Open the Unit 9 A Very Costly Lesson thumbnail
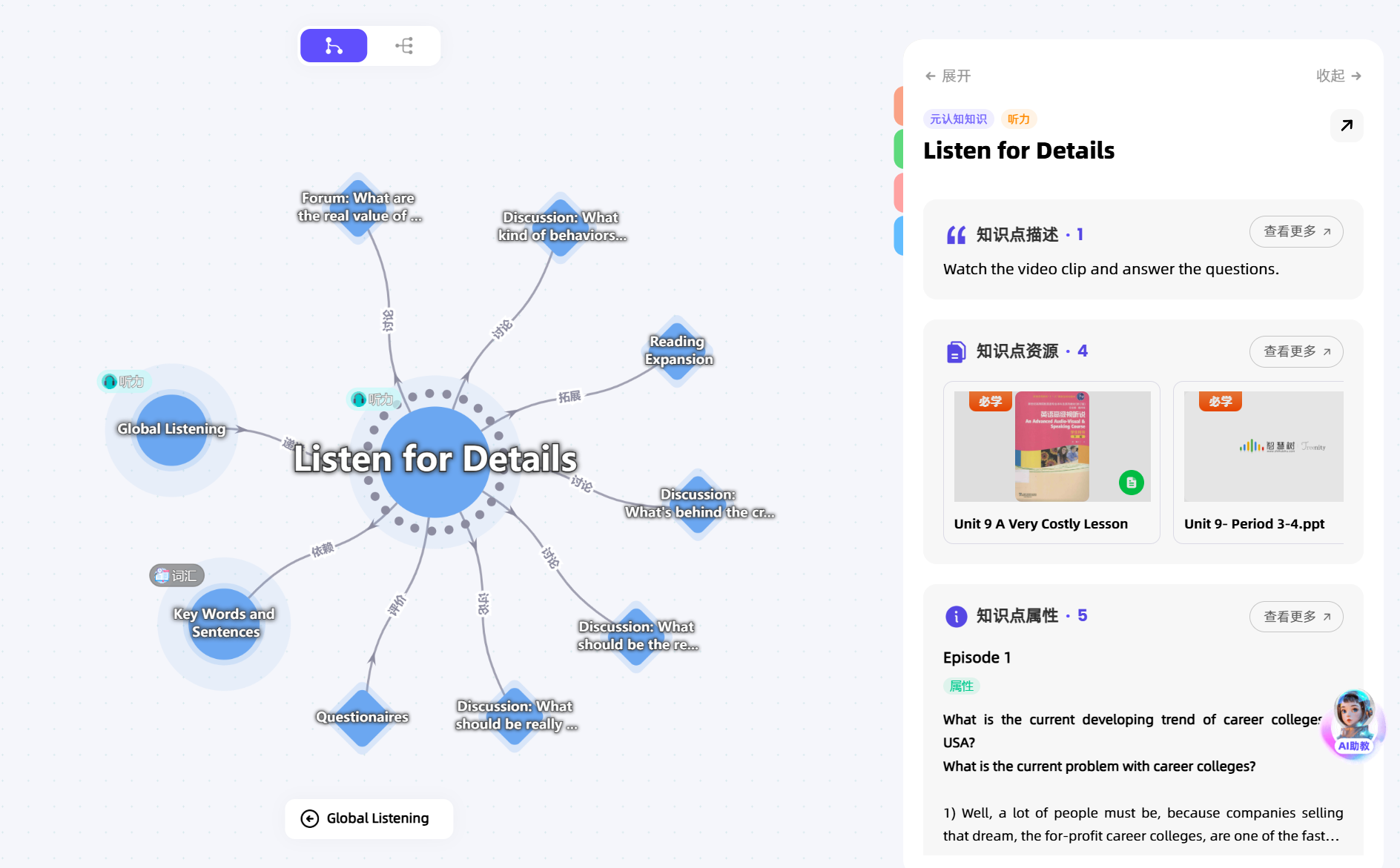Image resolution: width=1400 pixels, height=868 pixels. click(x=1051, y=446)
